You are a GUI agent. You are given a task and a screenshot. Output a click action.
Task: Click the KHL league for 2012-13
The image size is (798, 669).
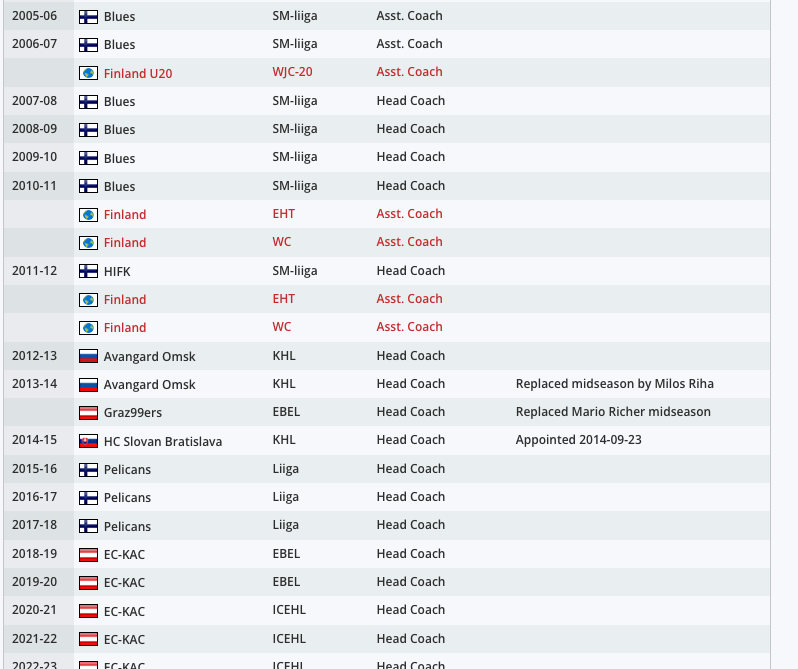pos(284,356)
